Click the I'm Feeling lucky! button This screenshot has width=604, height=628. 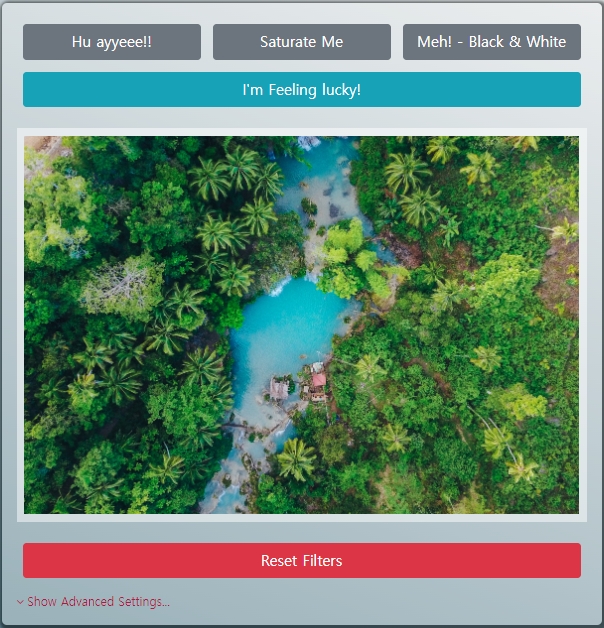[x=302, y=89]
